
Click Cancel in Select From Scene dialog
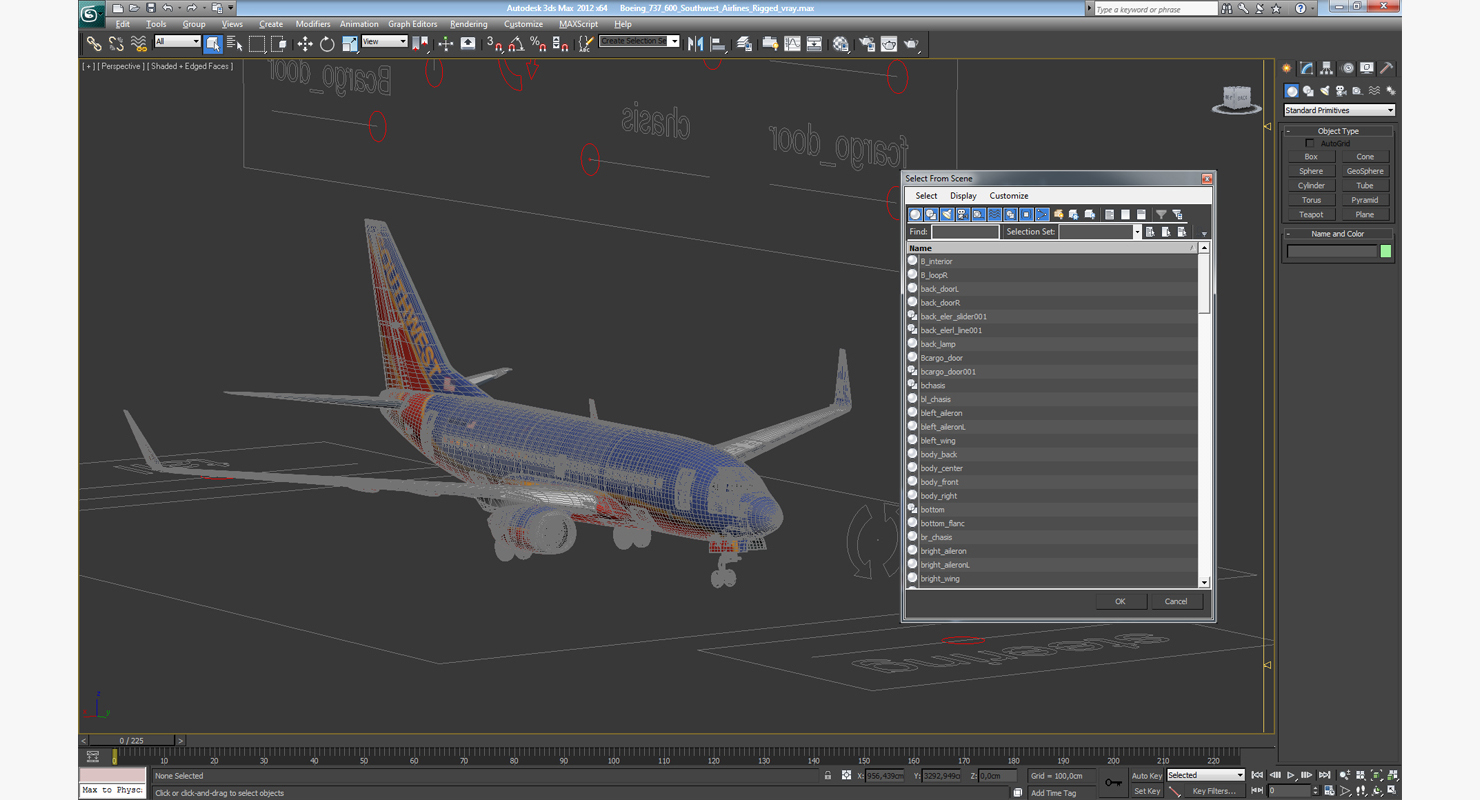1176,601
